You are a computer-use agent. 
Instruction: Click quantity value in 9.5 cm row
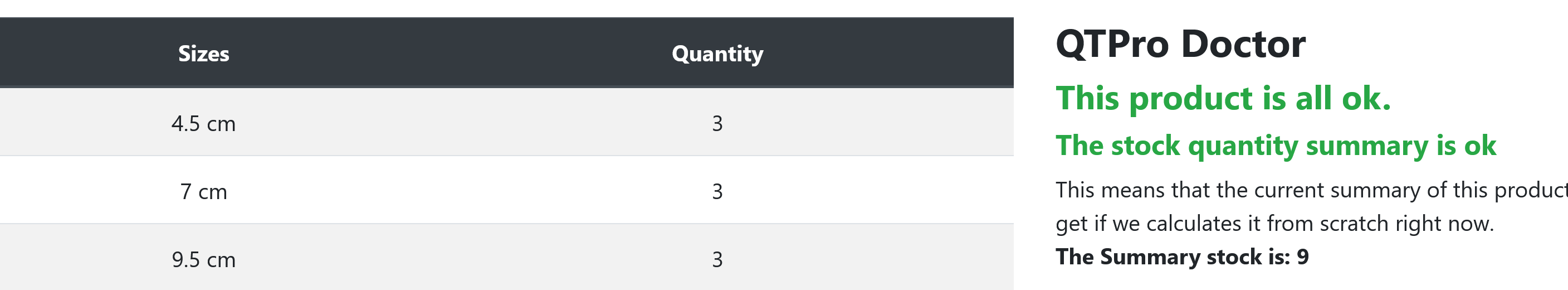coord(717,259)
